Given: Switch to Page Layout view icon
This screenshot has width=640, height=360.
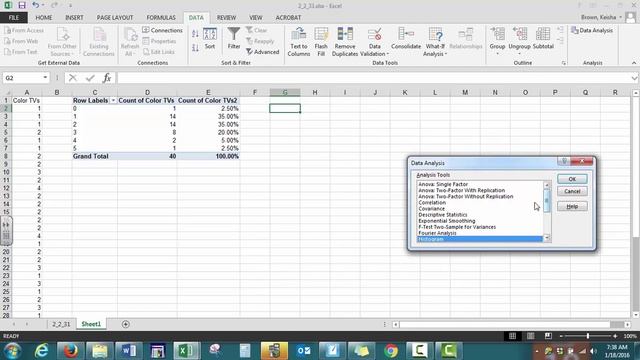Looking at the screenshot, I should 531,336.
